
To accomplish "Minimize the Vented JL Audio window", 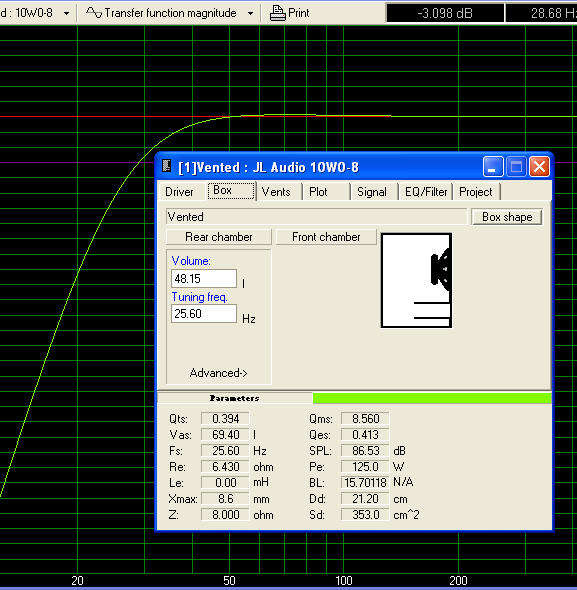I will coord(493,166).
